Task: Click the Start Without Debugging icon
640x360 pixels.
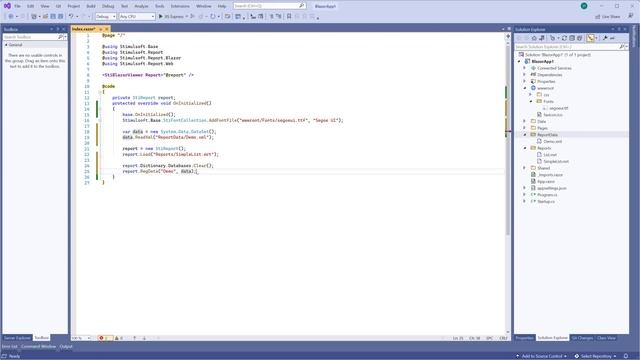Action: pos(193,16)
